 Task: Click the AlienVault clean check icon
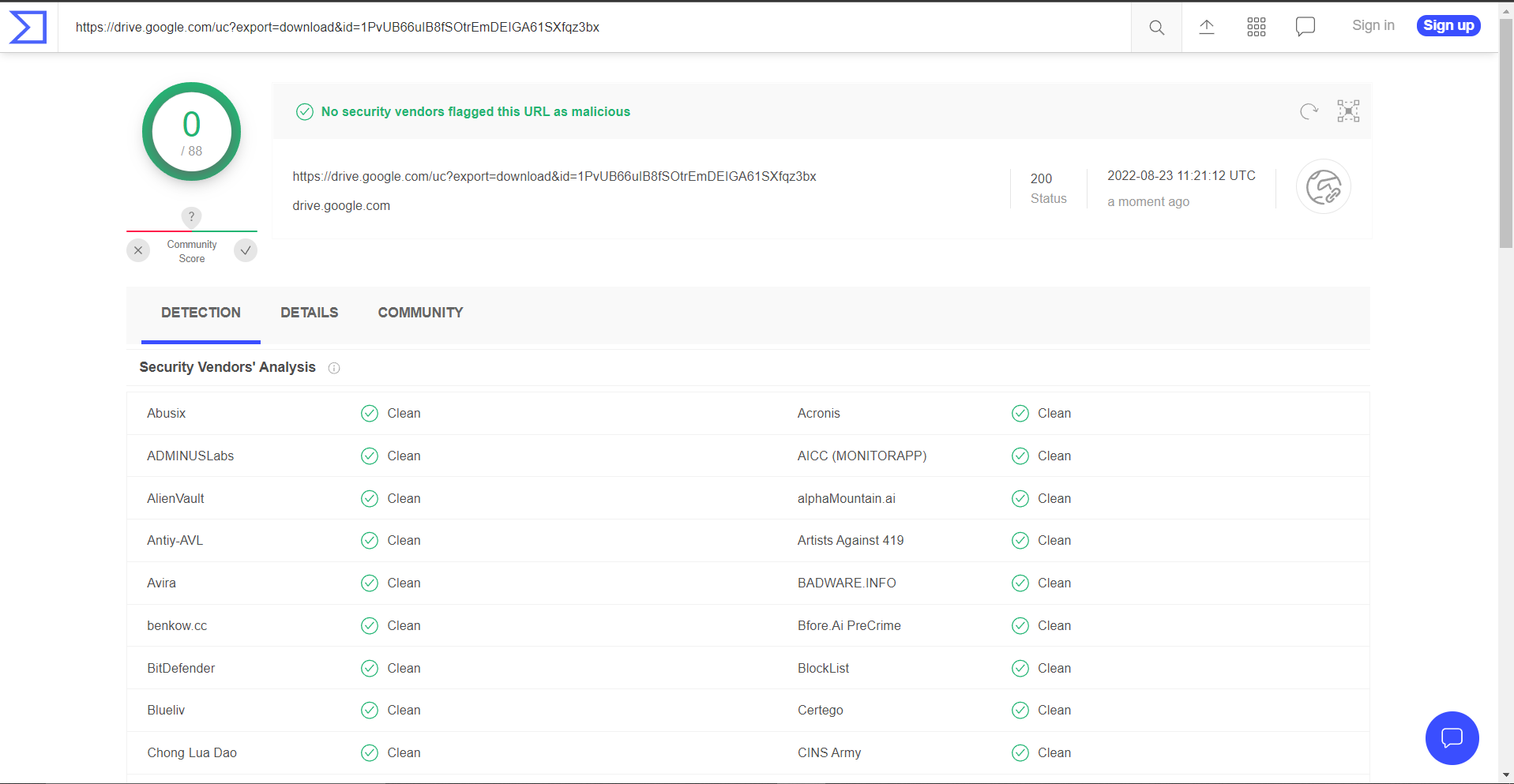[370, 499]
